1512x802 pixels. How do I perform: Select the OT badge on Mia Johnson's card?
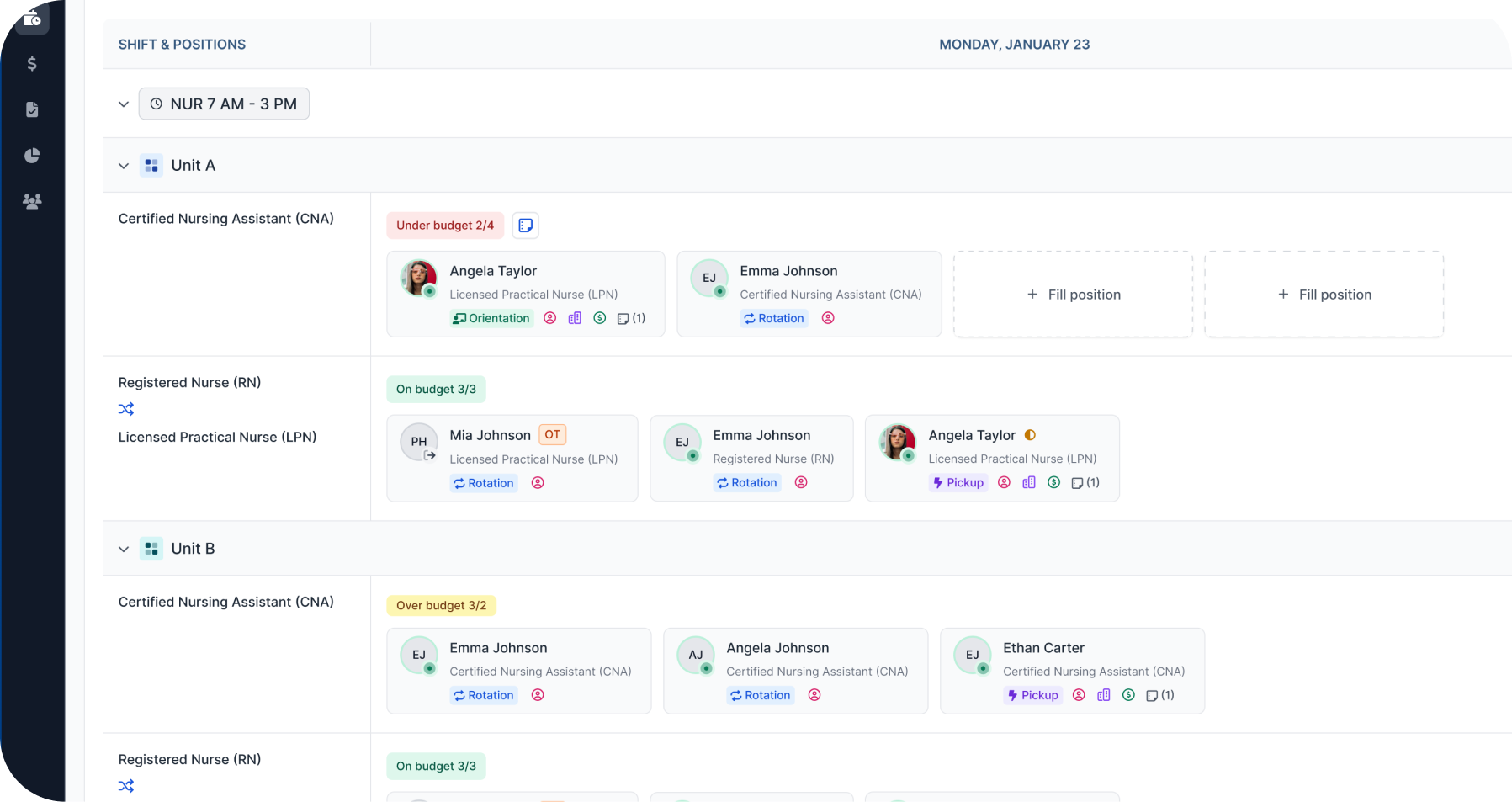point(552,434)
